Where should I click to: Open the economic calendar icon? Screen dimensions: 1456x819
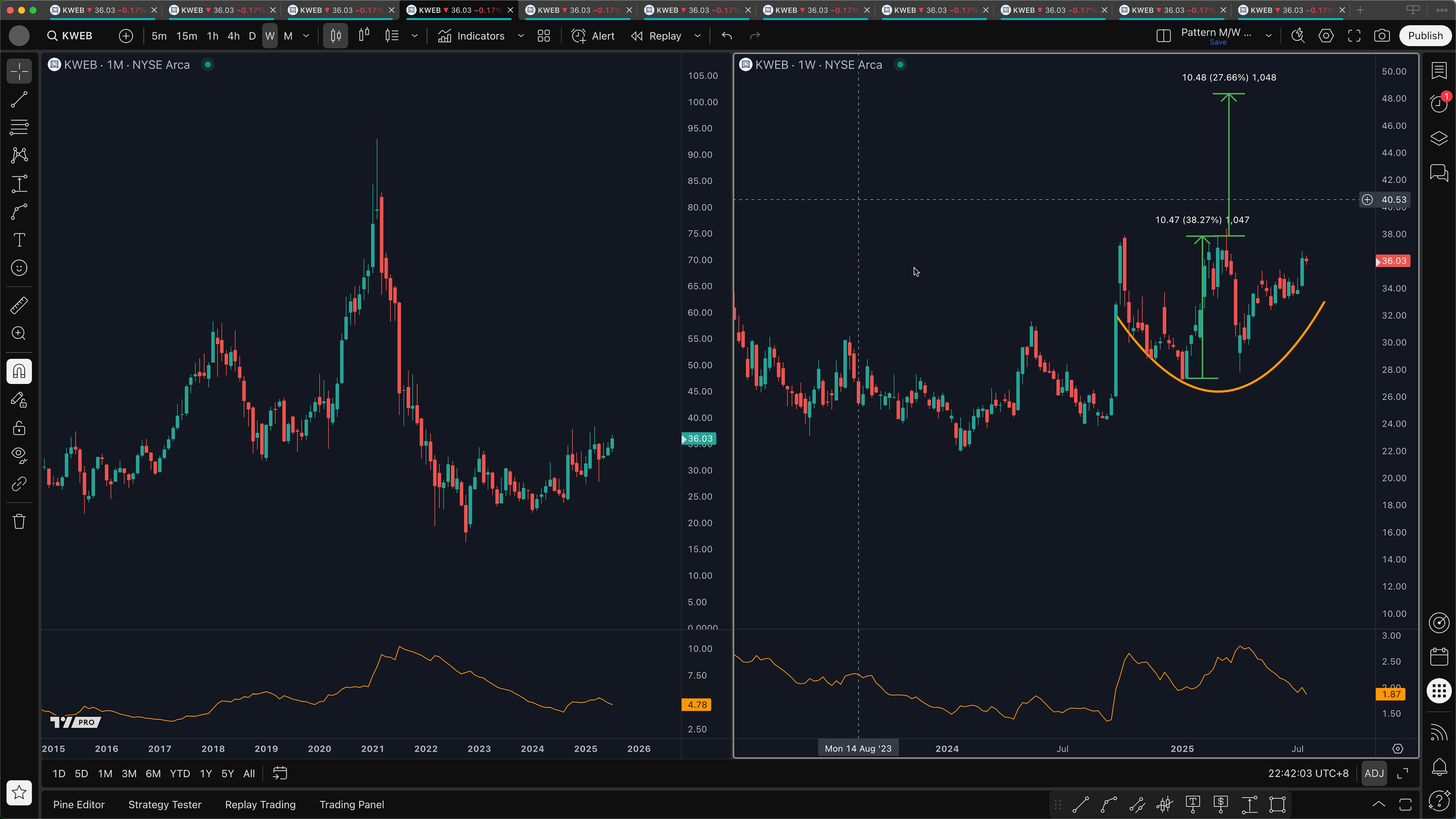click(1439, 656)
